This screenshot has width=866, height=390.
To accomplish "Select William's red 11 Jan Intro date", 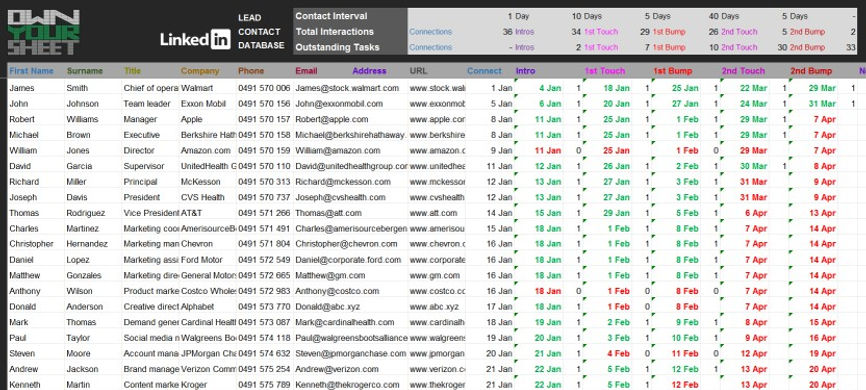I will [x=548, y=150].
